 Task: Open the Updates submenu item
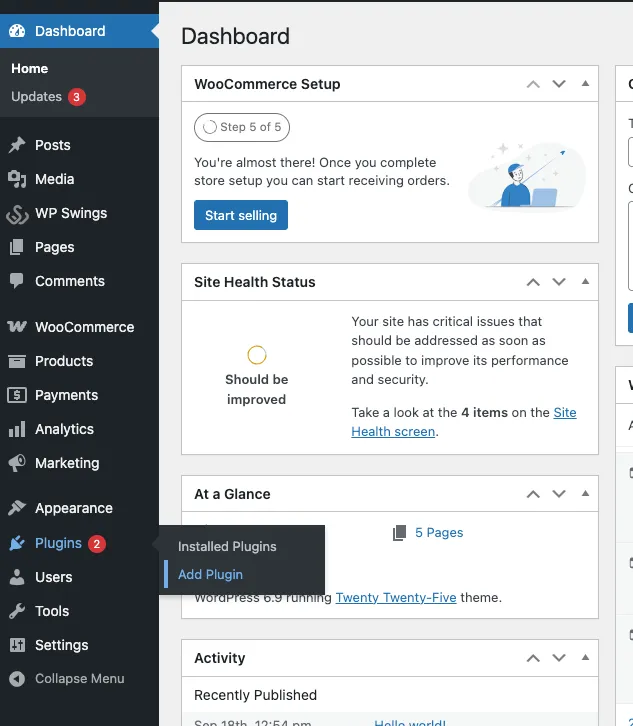tap(37, 97)
